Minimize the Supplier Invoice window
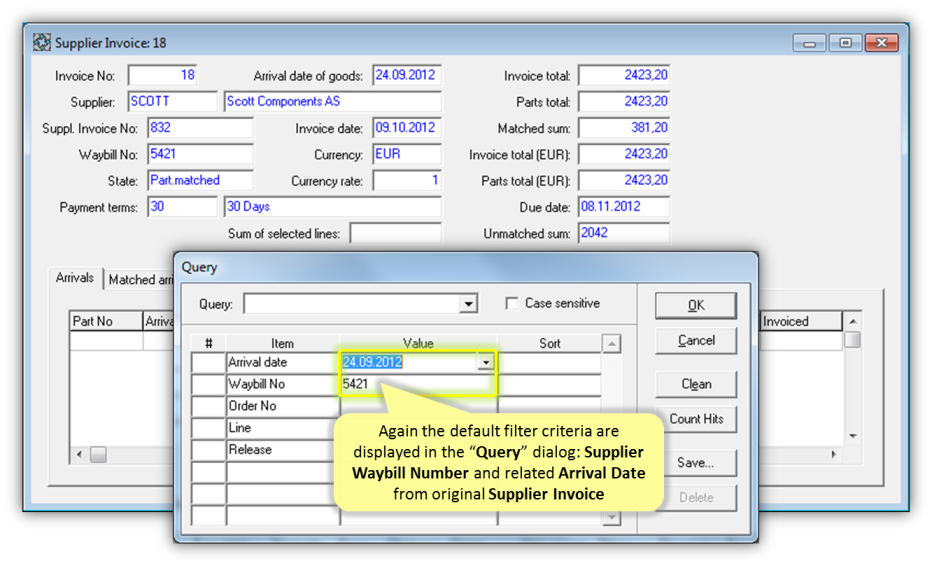Image resolution: width=932 pixels, height=566 pixels. (809, 43)
